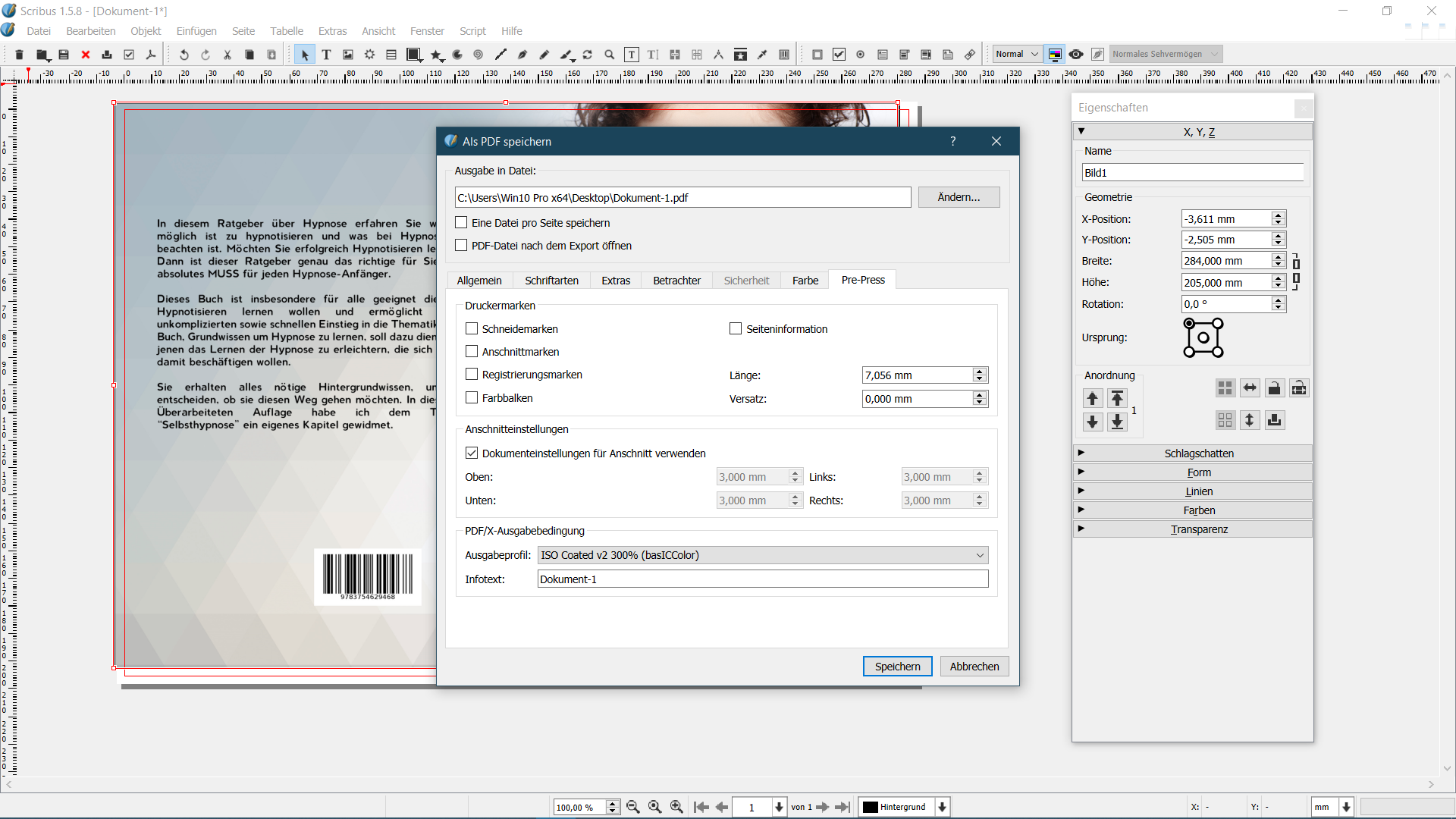Open the Hintergrund layer dropdown

[942, 807]
